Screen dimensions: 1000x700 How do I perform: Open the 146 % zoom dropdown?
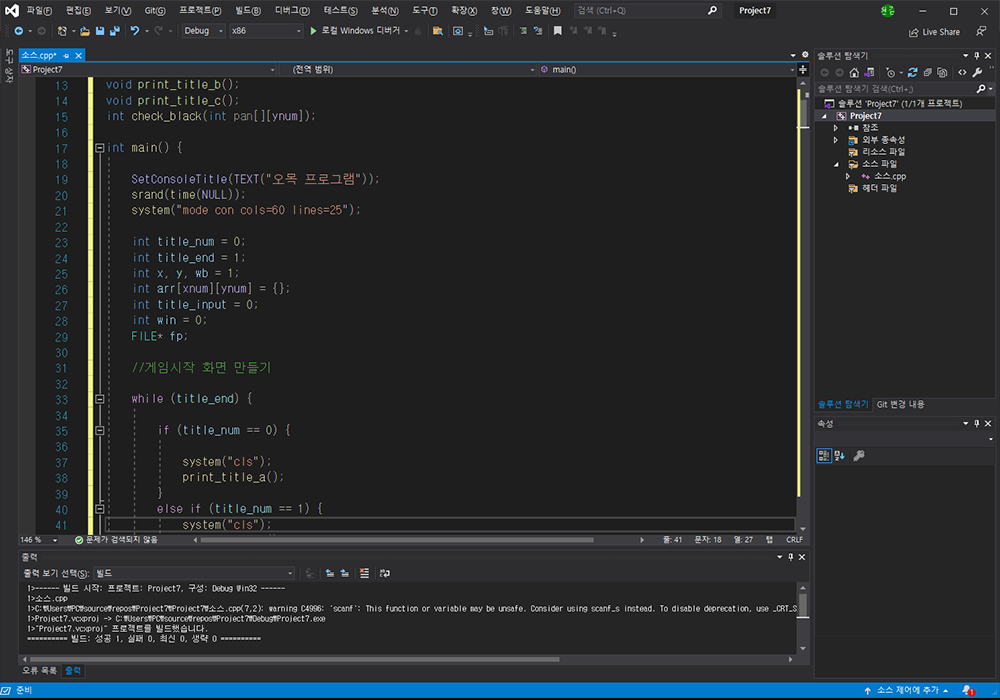(x=38, y=540)
